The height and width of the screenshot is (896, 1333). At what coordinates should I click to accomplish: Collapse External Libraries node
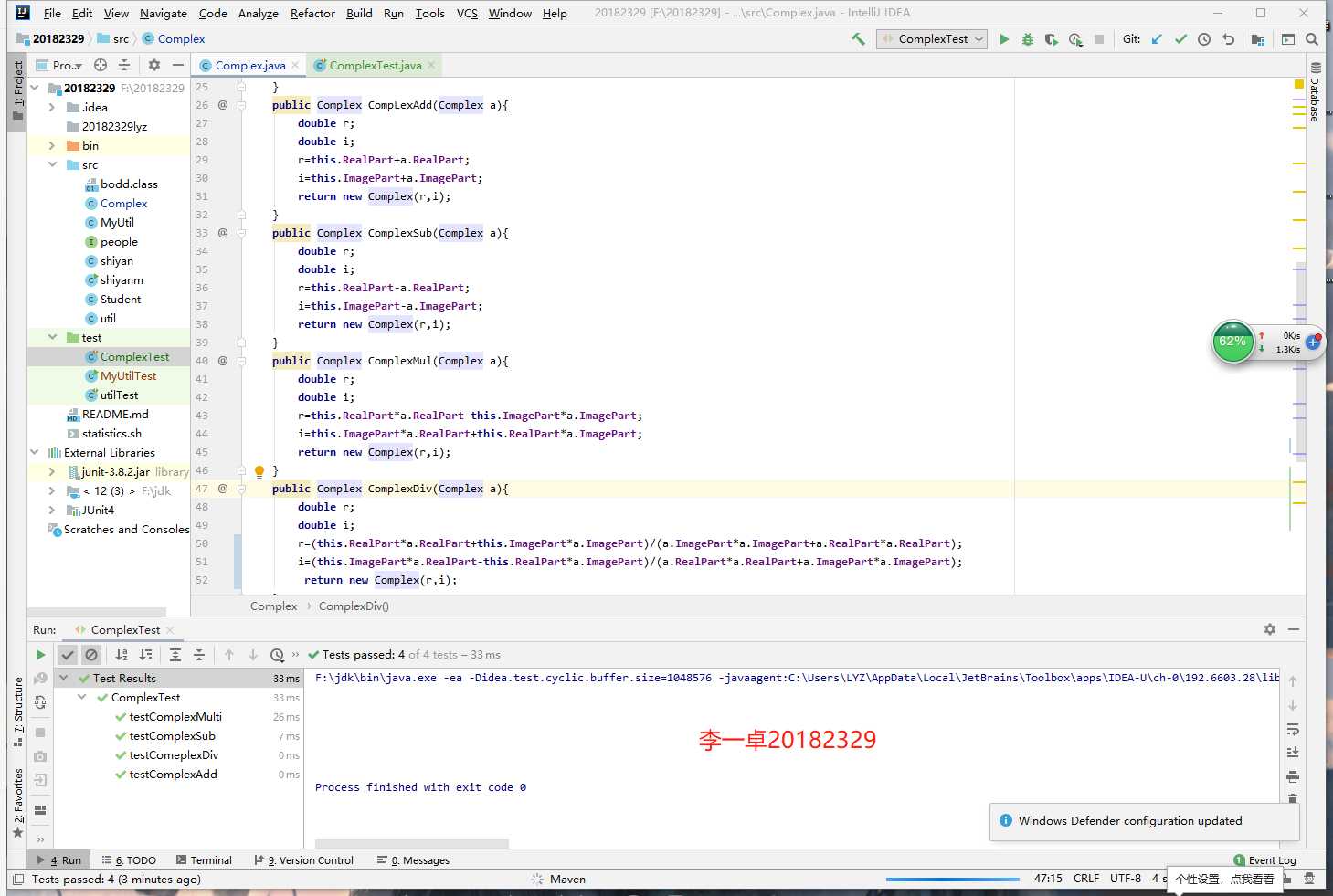pos(35,452)
